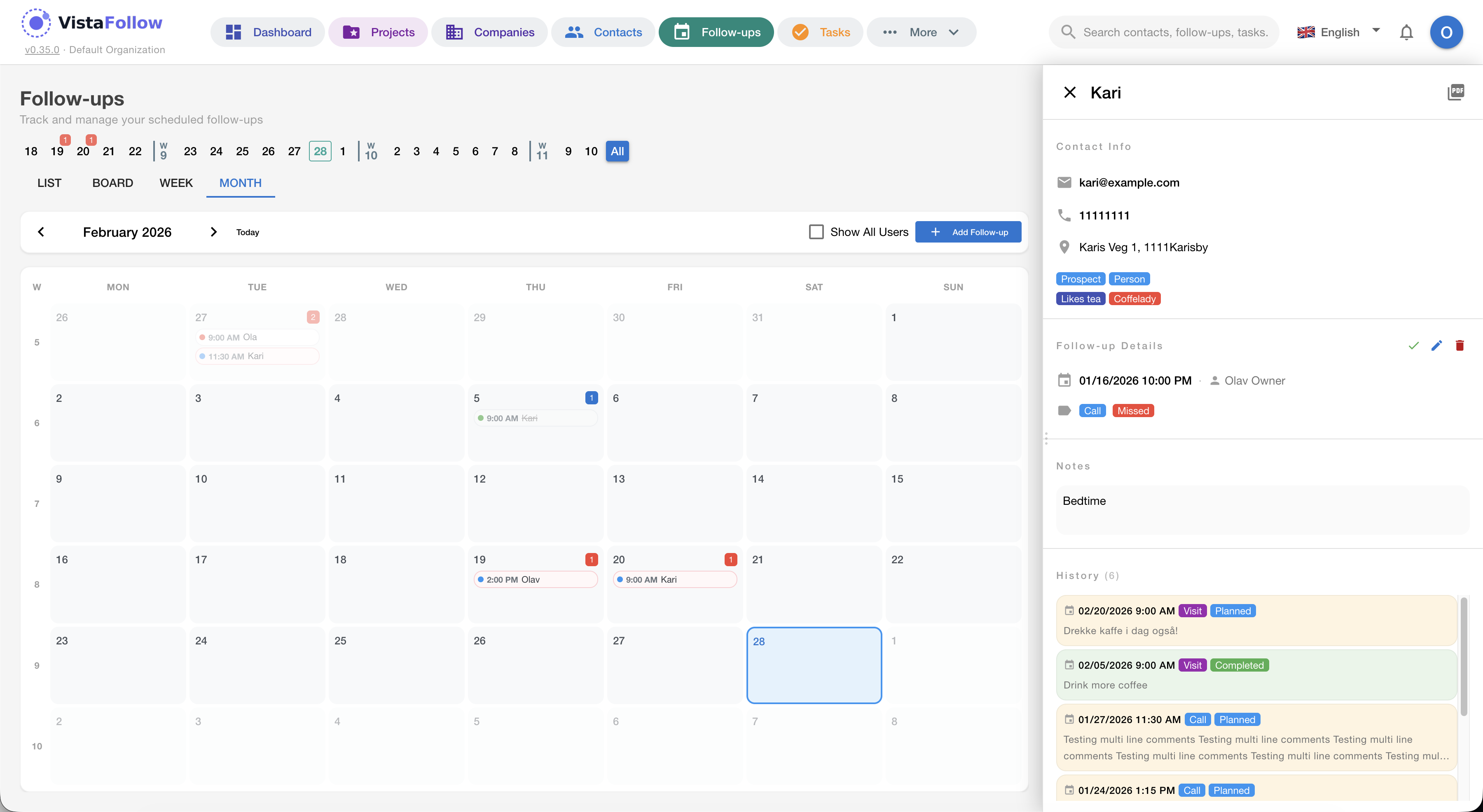Expand the More navigation menu

click(921, 32)
